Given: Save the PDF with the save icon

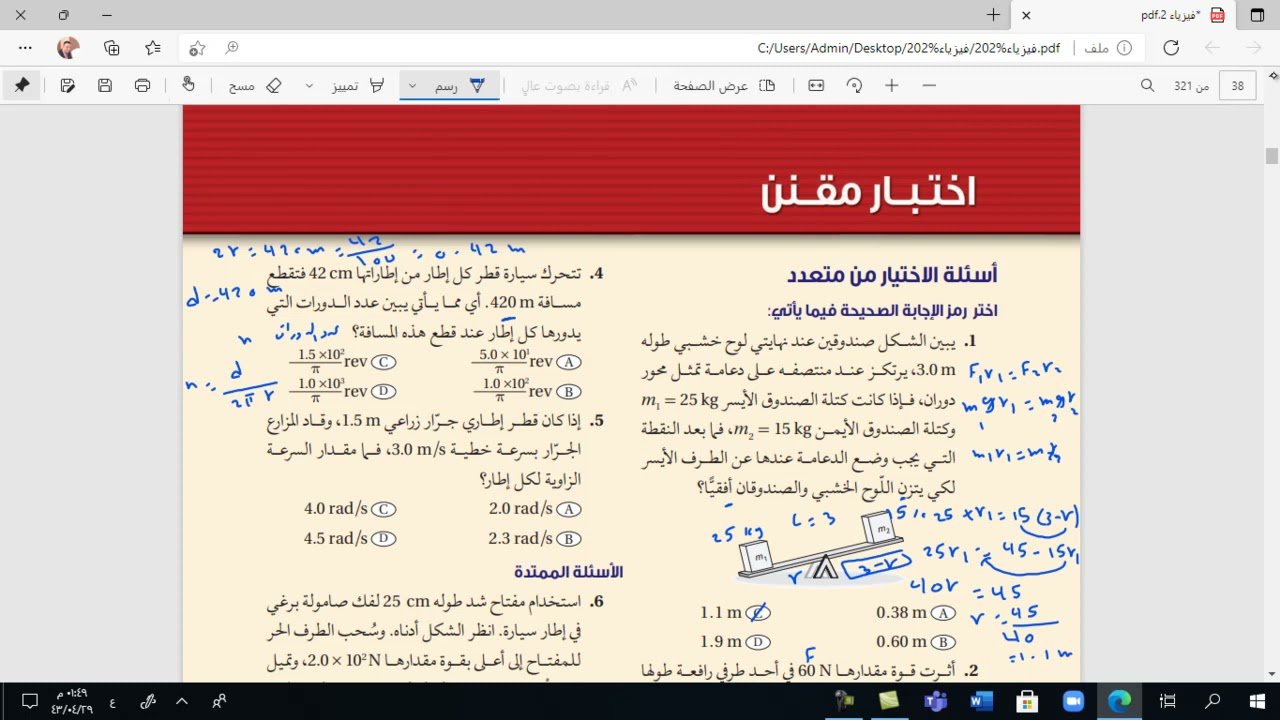Looking at the screenshot, I should 105,86.
